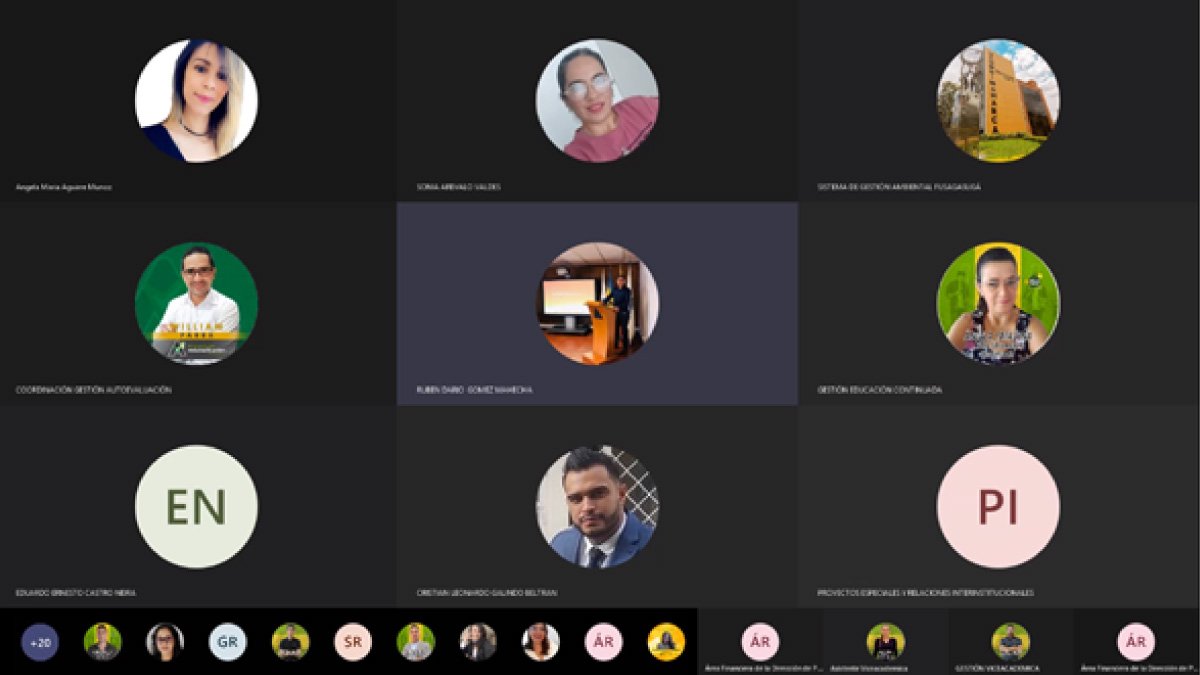
Task: Click Angela Maria Aguirre Munoz's profile picture
Action: [196, 101]
